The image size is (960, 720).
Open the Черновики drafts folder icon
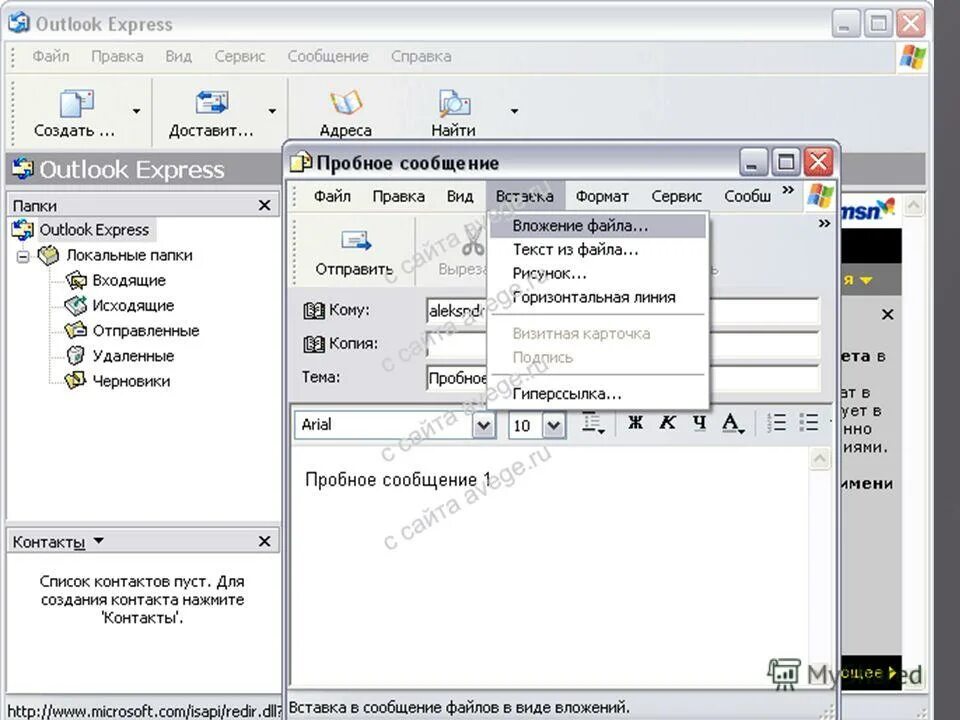pos(75,381)
